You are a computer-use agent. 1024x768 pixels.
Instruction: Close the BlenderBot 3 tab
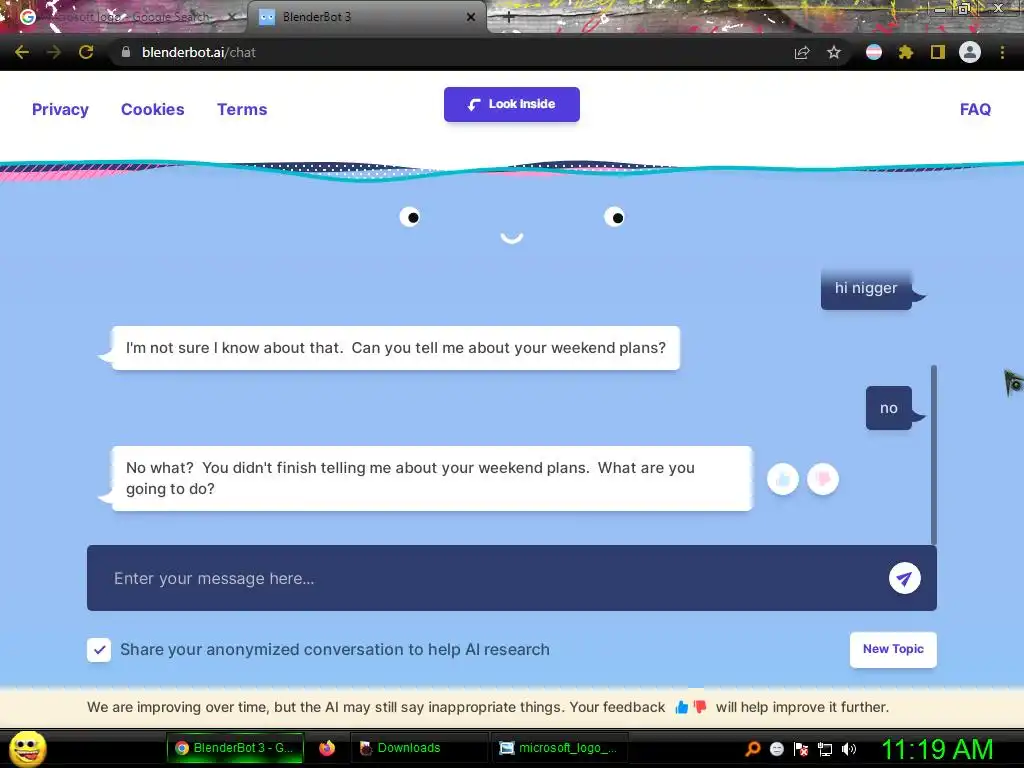[x=471, y=17]
